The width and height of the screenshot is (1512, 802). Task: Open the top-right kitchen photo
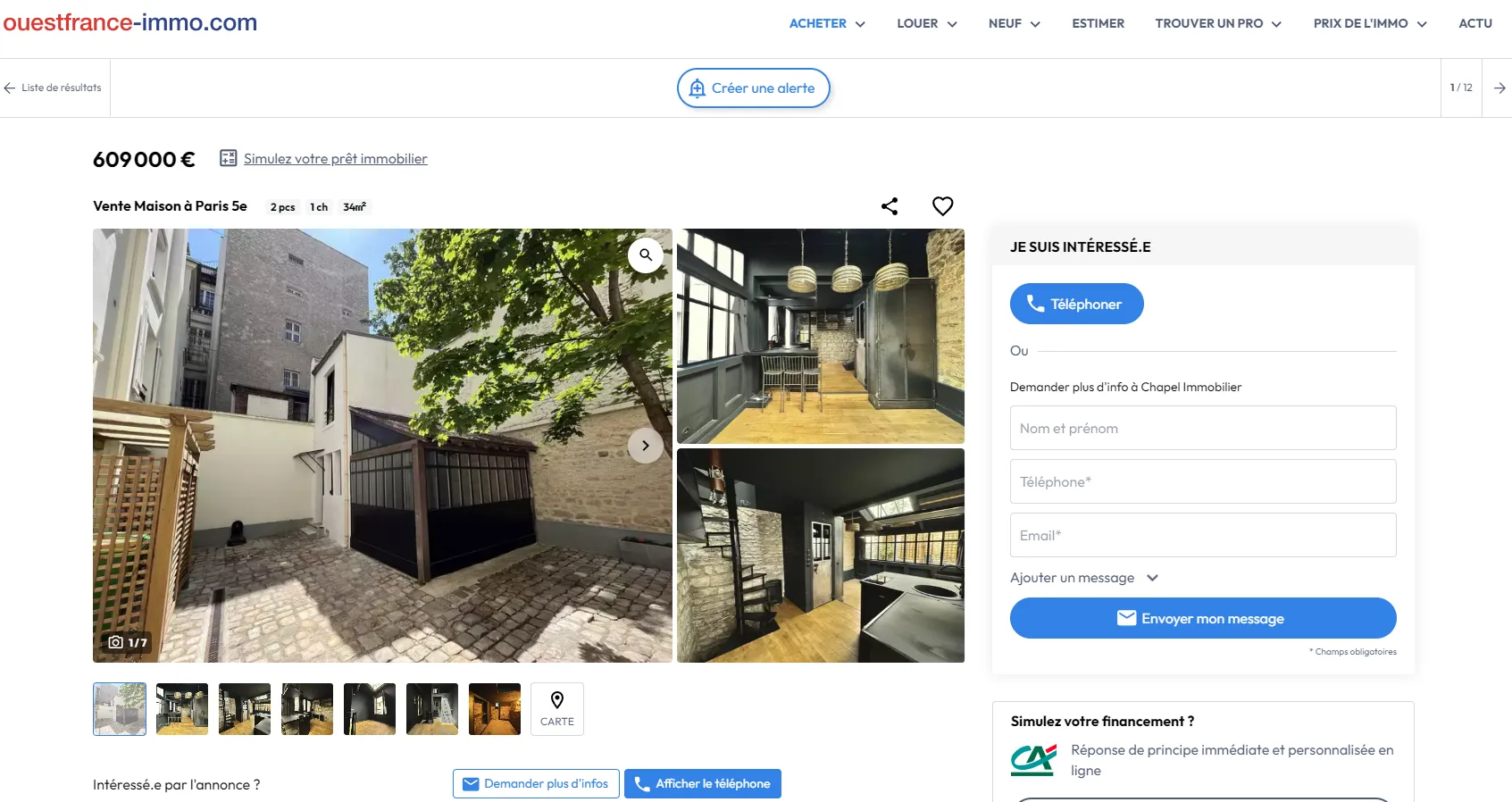821,336
